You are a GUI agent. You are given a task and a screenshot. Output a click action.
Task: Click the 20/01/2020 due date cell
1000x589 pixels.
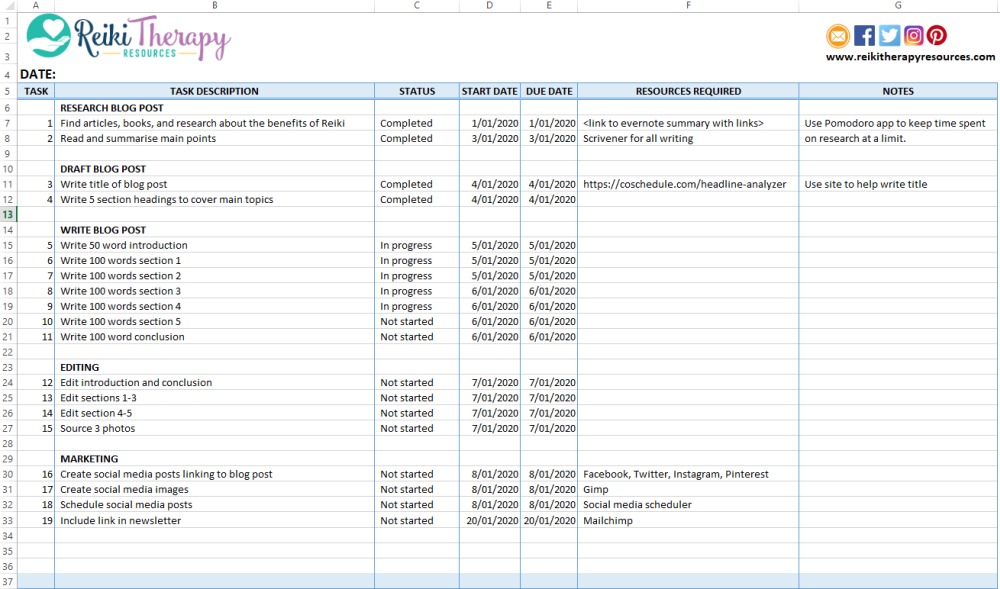(x=548, y=520)
